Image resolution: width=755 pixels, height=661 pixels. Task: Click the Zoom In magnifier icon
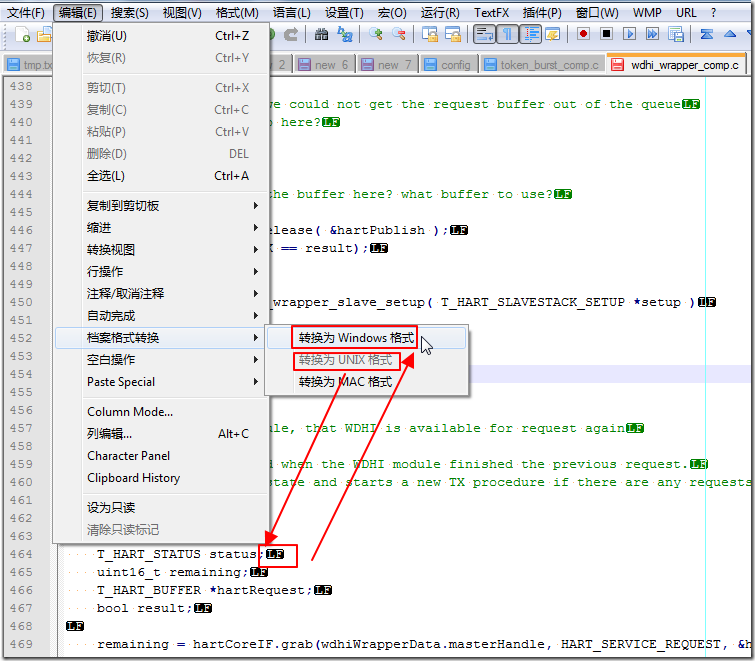376,34
